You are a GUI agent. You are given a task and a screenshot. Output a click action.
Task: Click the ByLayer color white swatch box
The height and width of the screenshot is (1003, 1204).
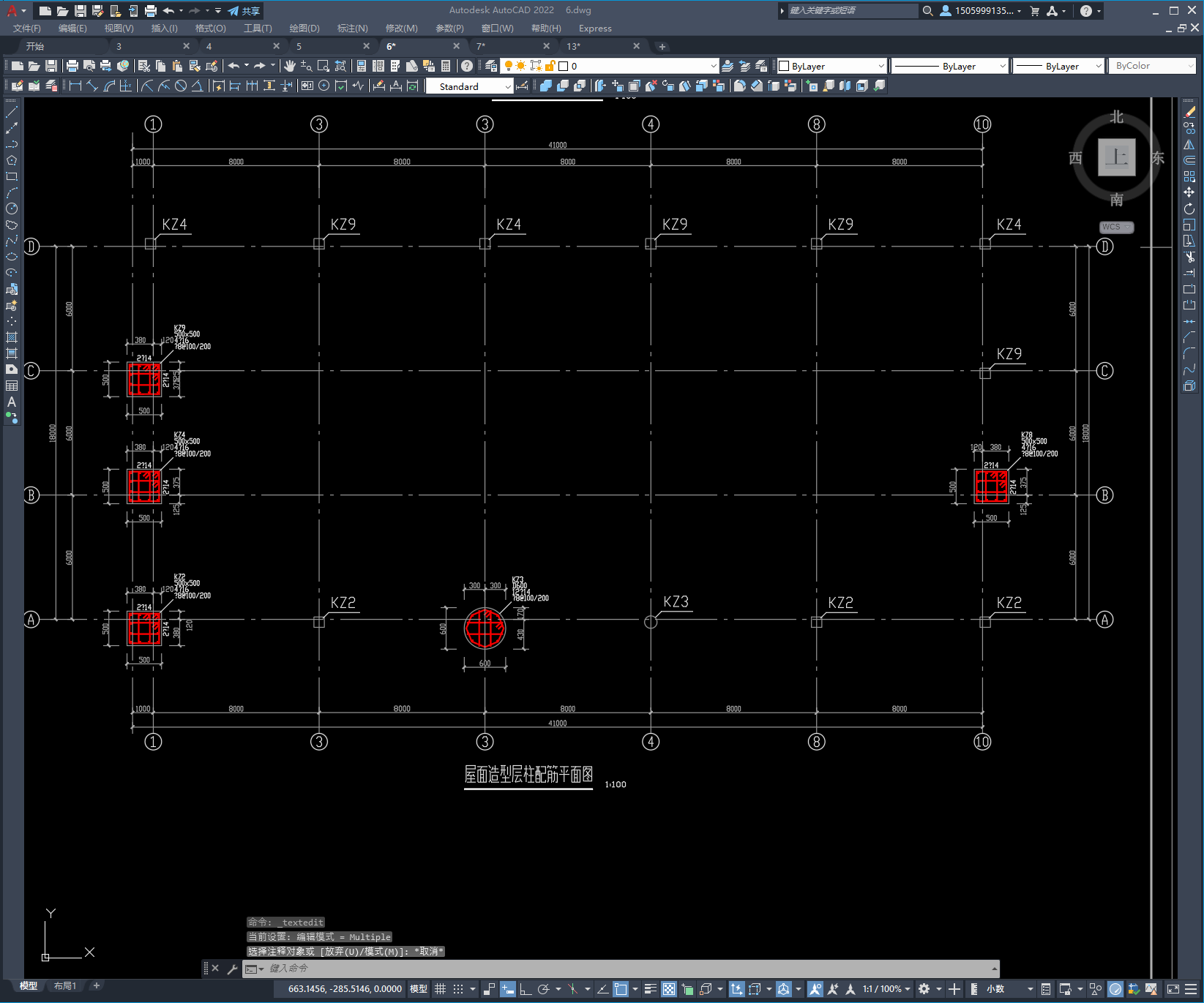click(x=784, y=66)
